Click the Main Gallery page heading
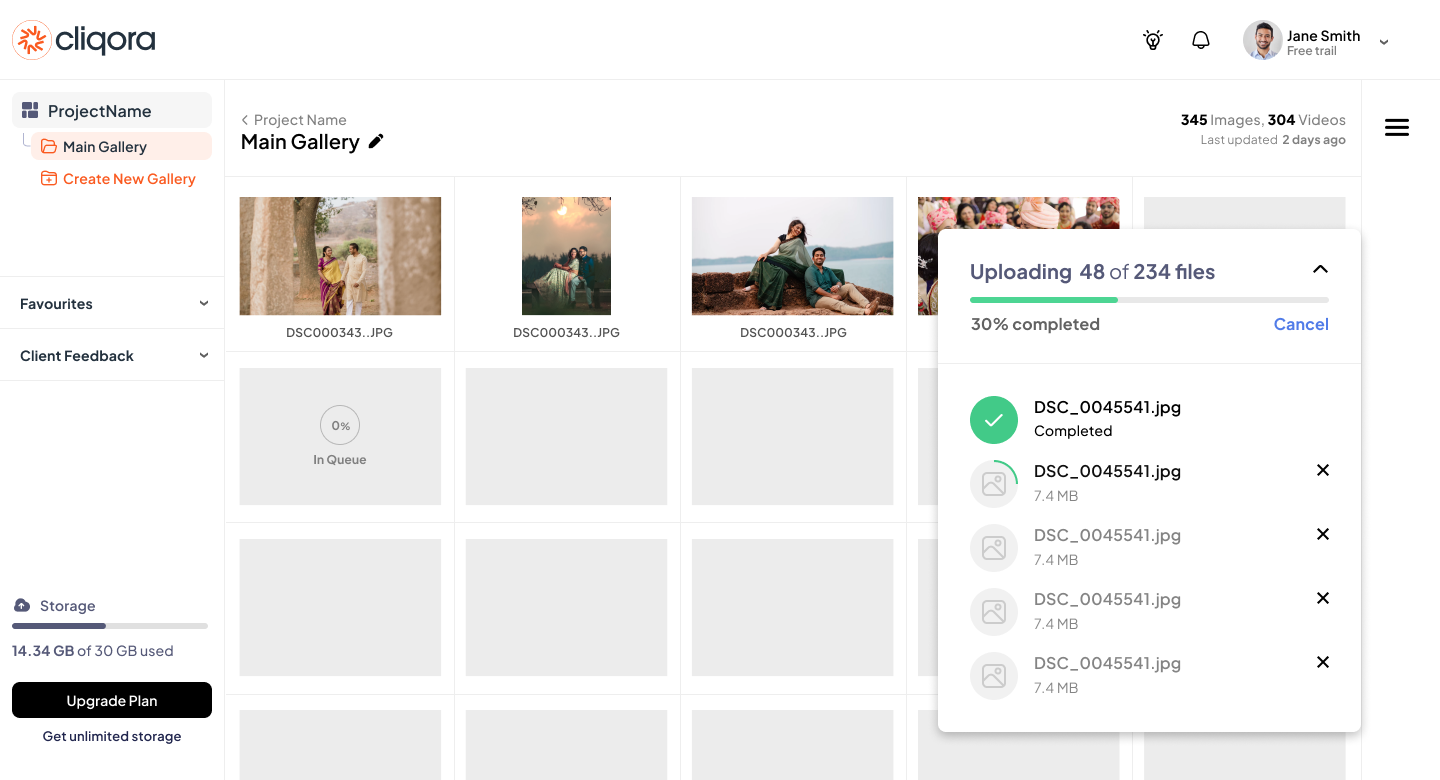Viewport: 1440px width, 780px height. point(300,142)
